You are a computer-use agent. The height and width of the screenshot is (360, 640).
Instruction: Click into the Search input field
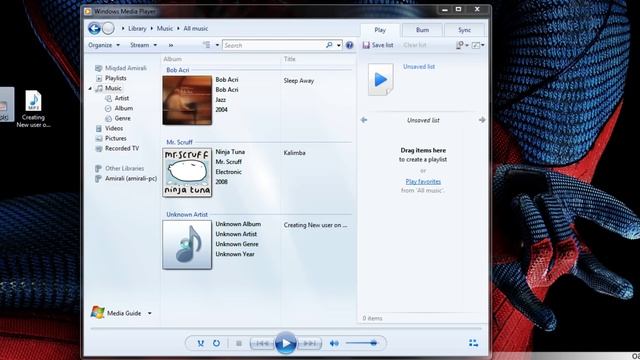tap(273, 45)
